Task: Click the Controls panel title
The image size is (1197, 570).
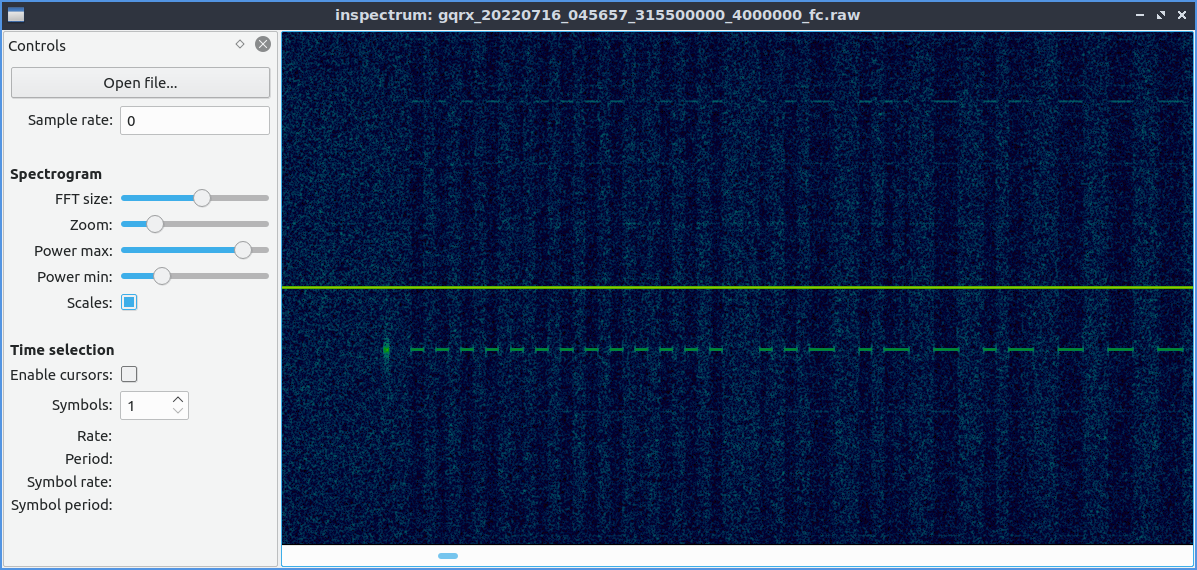Action: 37,46
